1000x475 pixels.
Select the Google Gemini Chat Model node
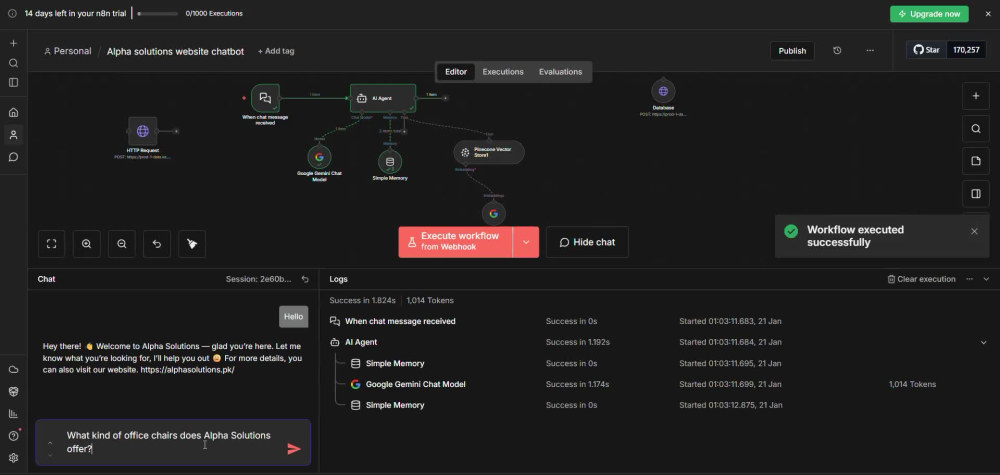320,157
